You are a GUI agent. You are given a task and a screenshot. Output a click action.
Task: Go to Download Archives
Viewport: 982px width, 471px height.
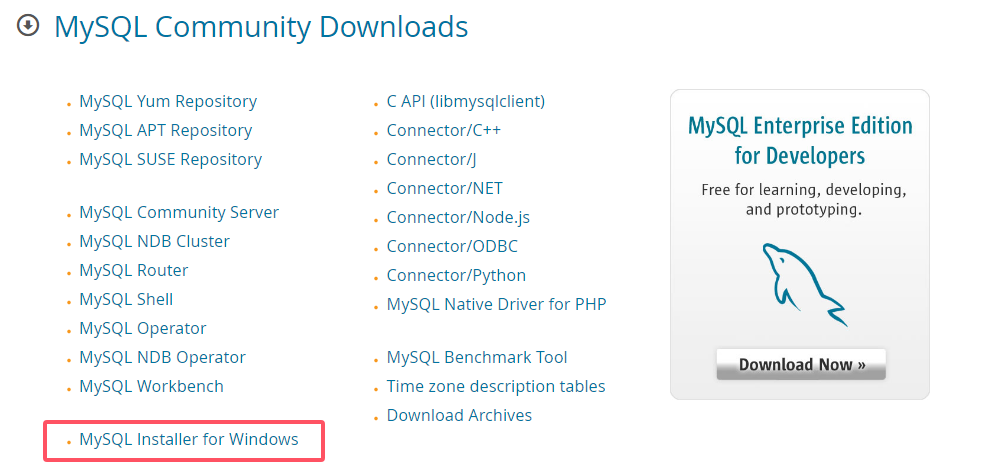[x=460, y=415]
